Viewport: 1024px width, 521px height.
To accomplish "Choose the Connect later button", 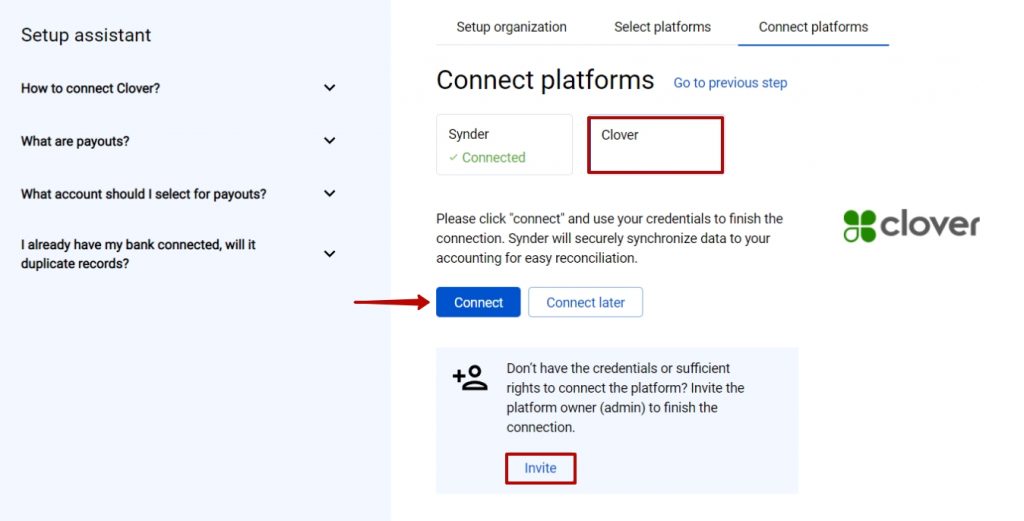I will click(585, 302).
